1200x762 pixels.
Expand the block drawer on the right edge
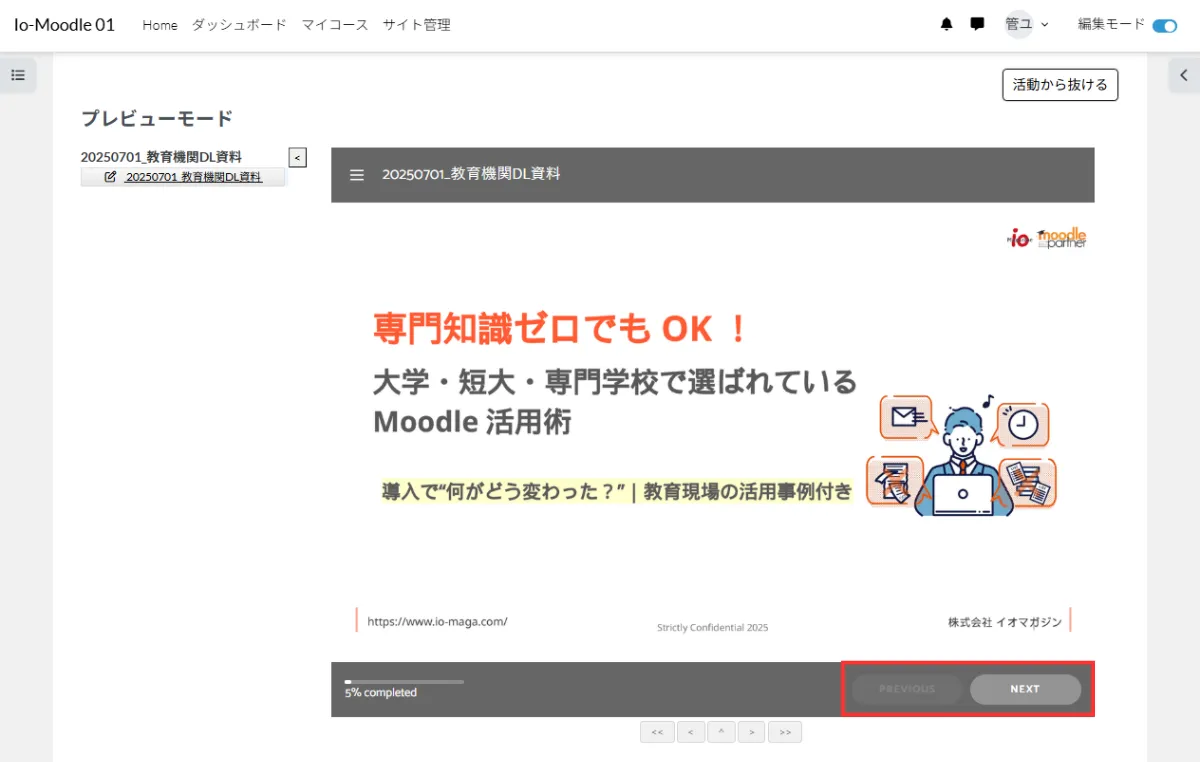[x=1184, y=75]
